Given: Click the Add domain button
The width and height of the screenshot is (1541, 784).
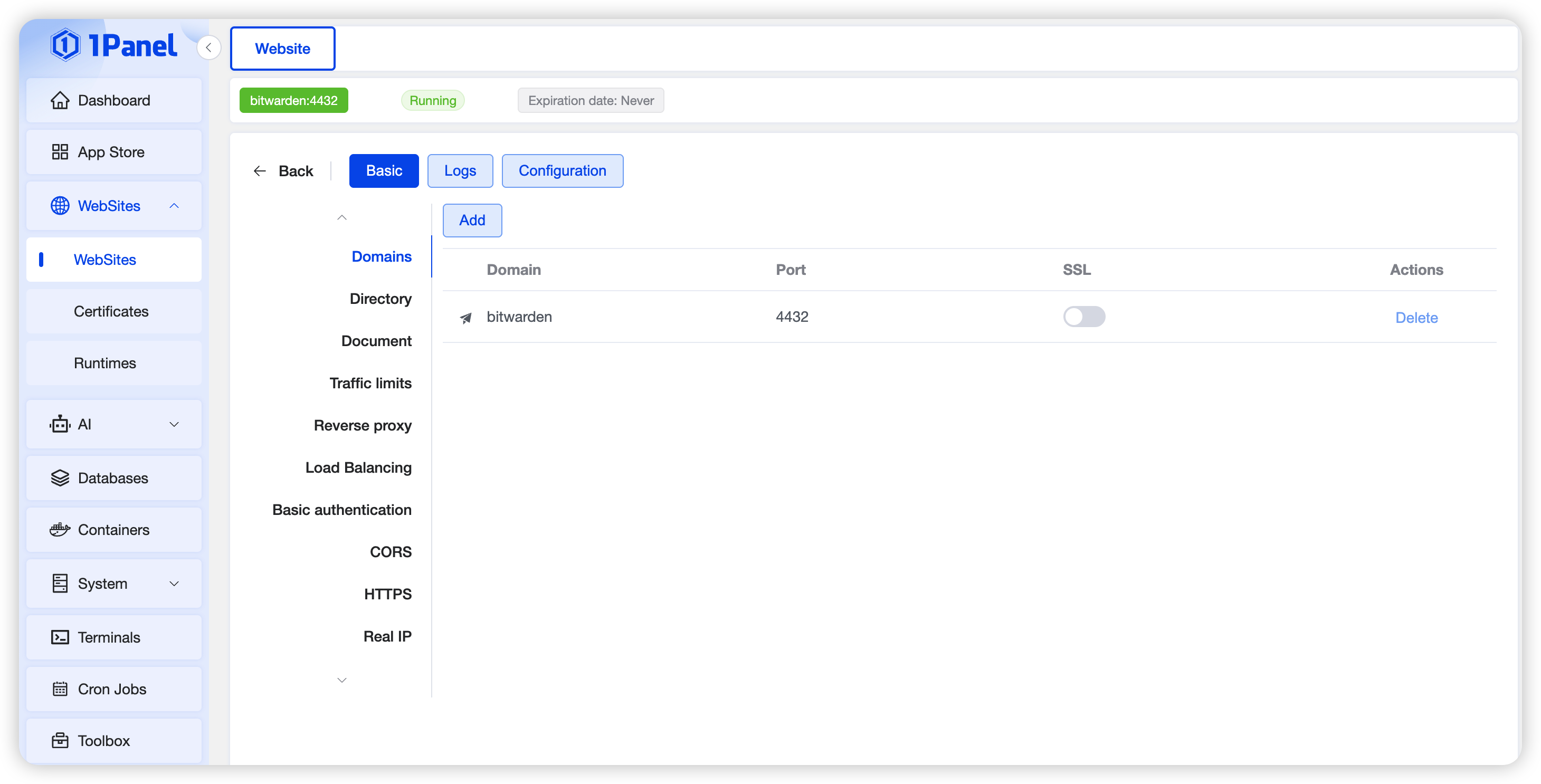Looking at the screenshot, I should [471, 220].
